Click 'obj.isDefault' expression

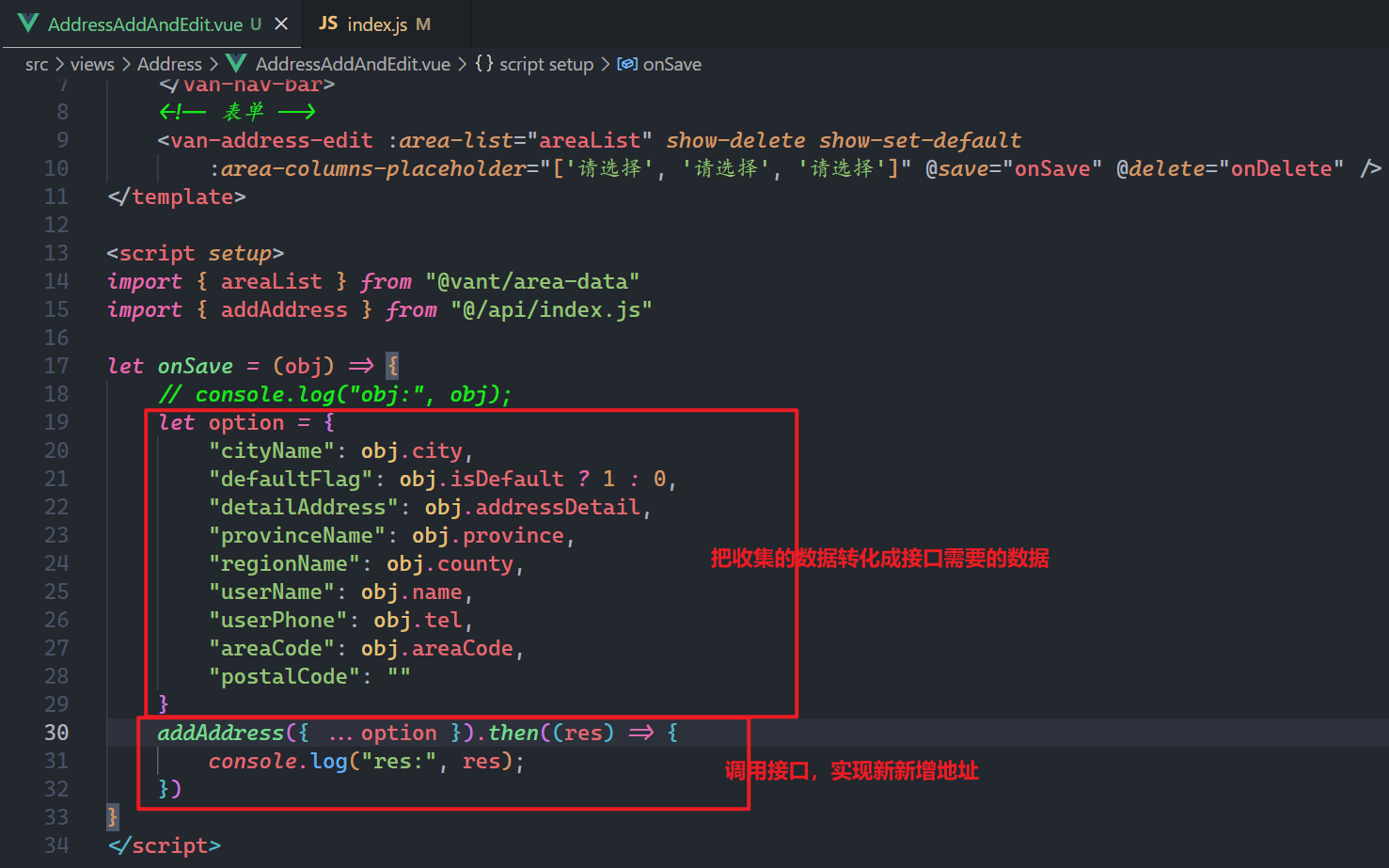coord(481,479)
